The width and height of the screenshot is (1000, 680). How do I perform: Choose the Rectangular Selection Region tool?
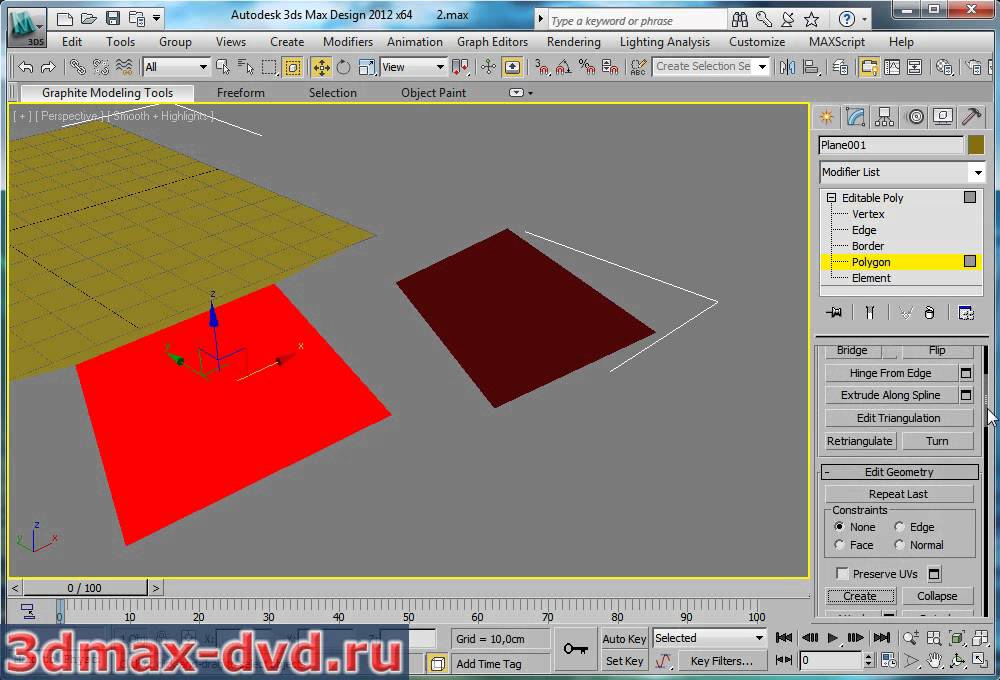269,66
